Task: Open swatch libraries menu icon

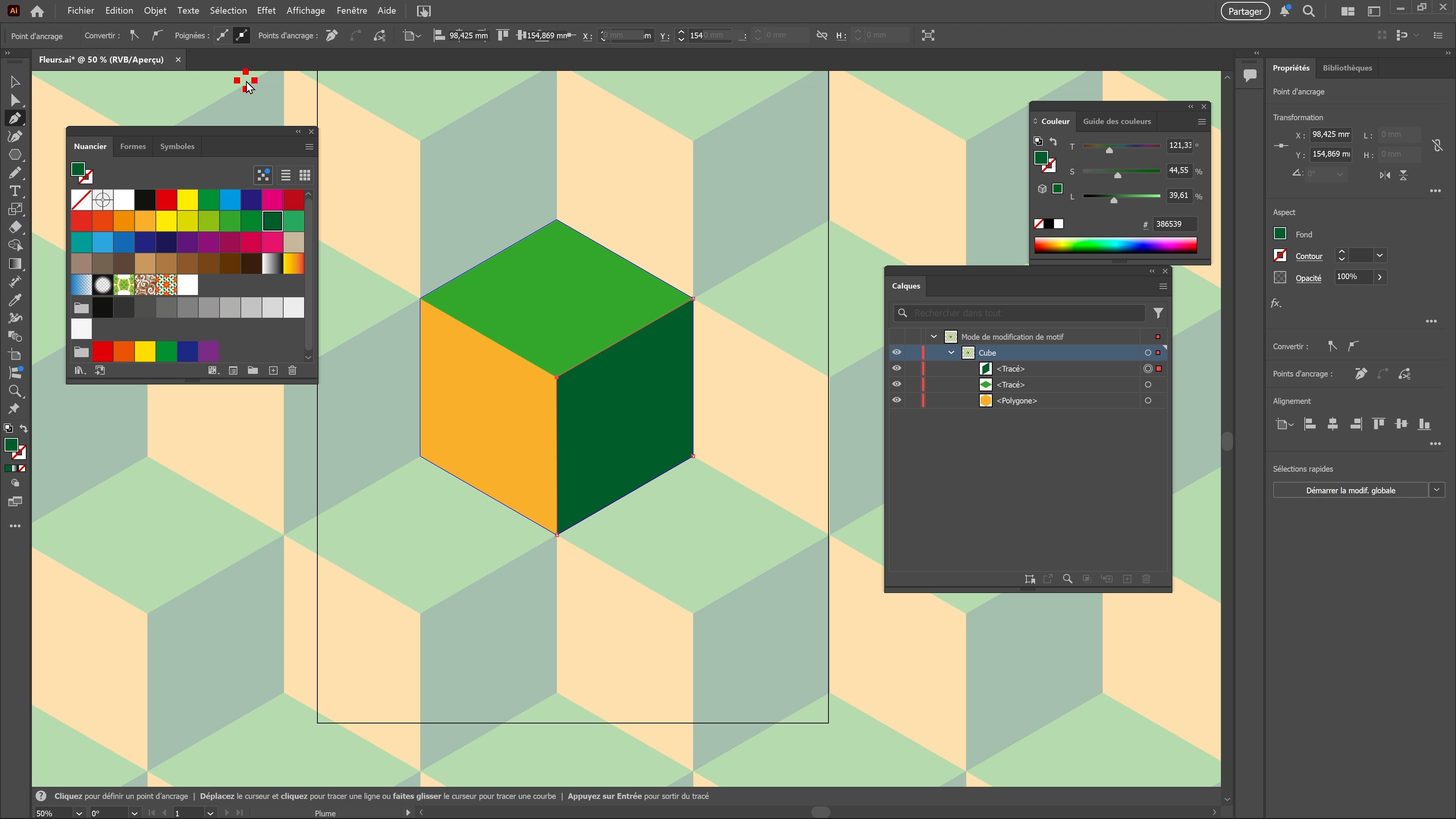Action: (x=80, y=371)
